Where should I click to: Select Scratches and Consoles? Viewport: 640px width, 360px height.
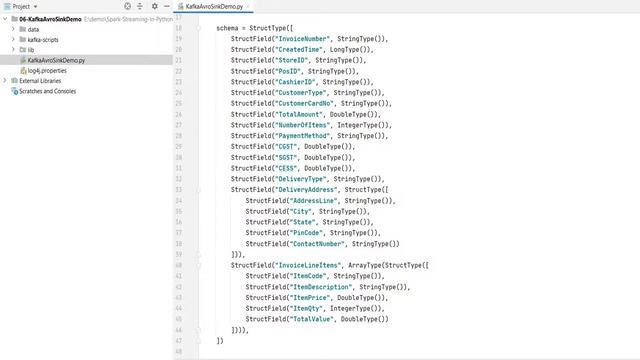87,91
